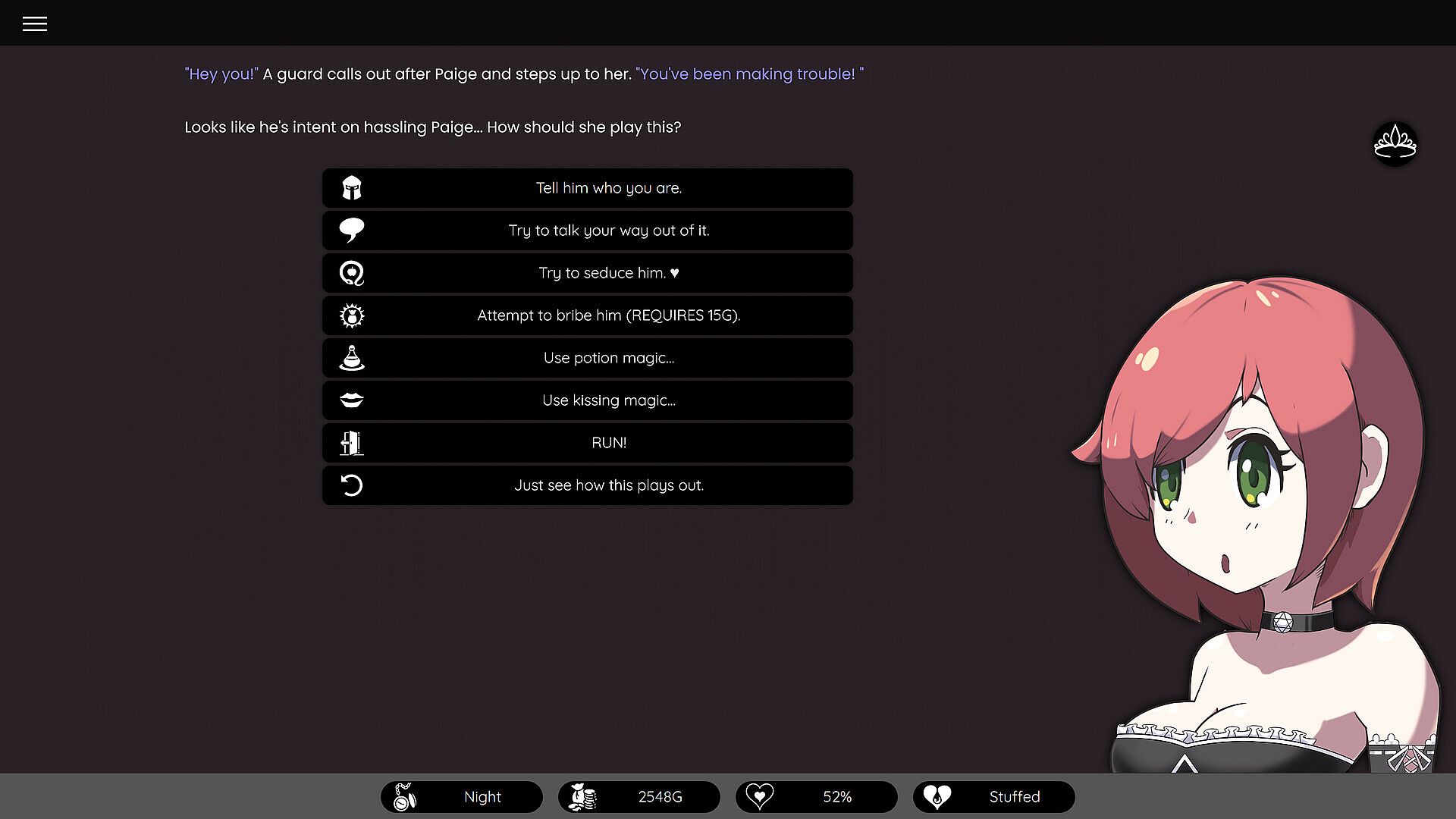Pick Attempt to bribe him option
Viewport: 1456px width, 819px height.
(x=608, y=315)
